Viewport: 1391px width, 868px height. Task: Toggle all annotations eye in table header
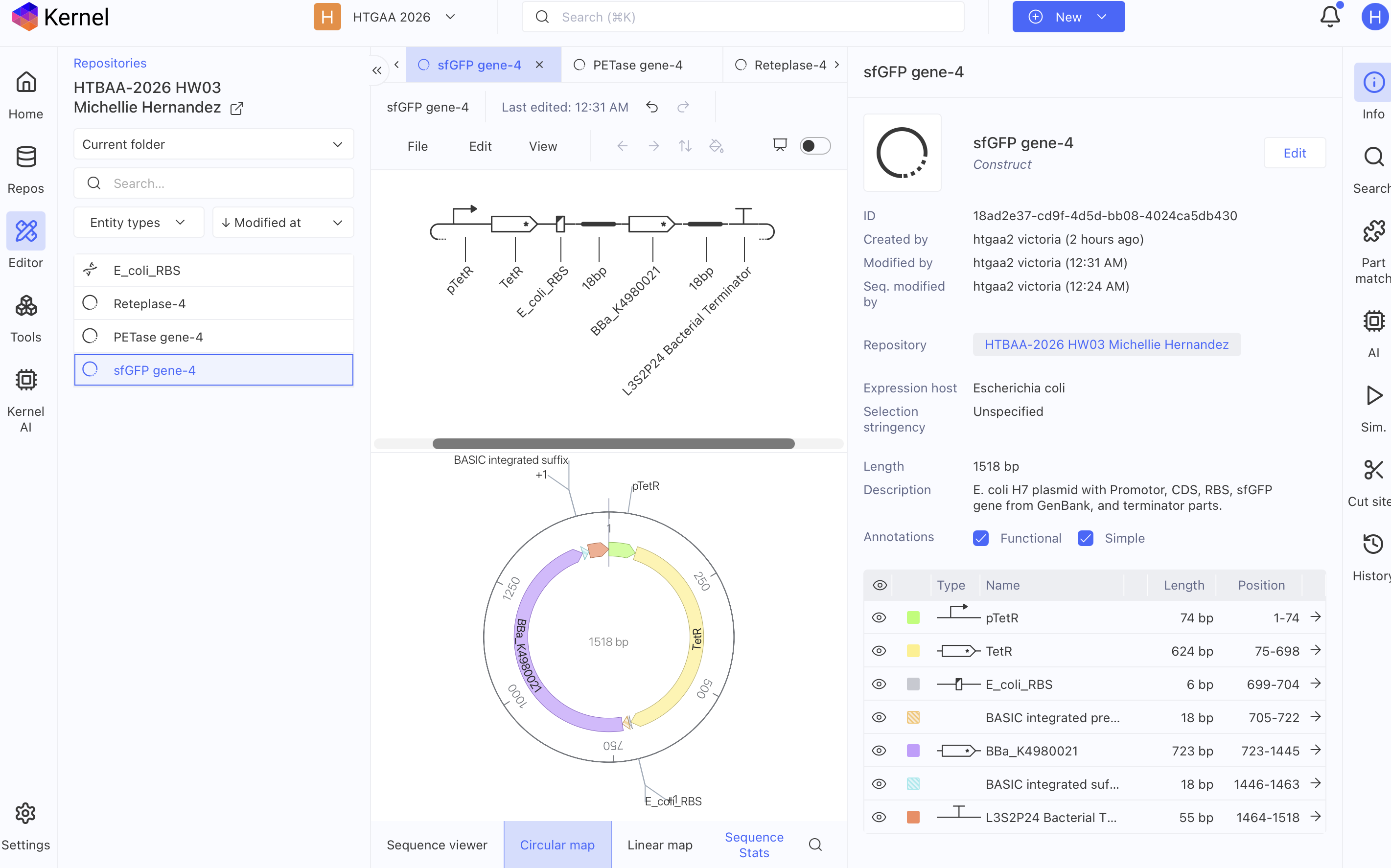[880, 585]
